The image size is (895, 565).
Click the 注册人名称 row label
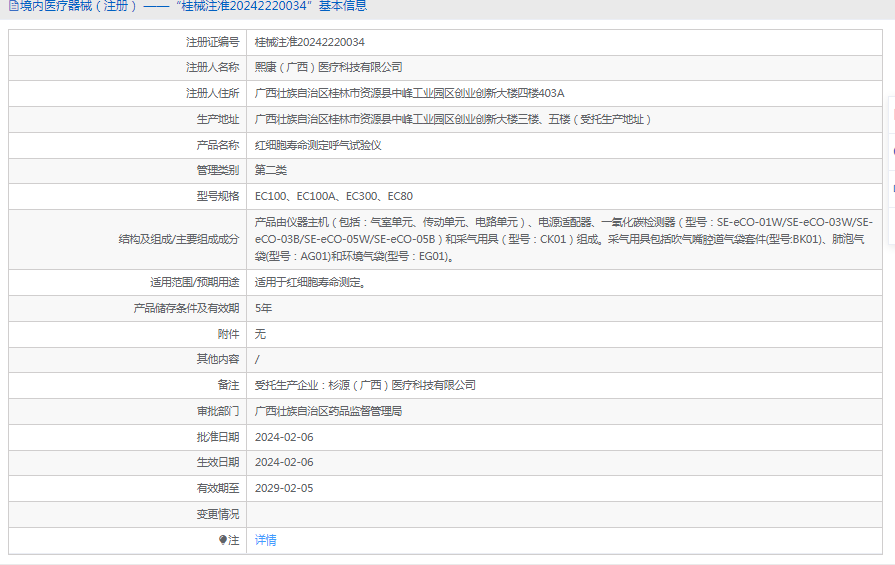coord(212,67)
